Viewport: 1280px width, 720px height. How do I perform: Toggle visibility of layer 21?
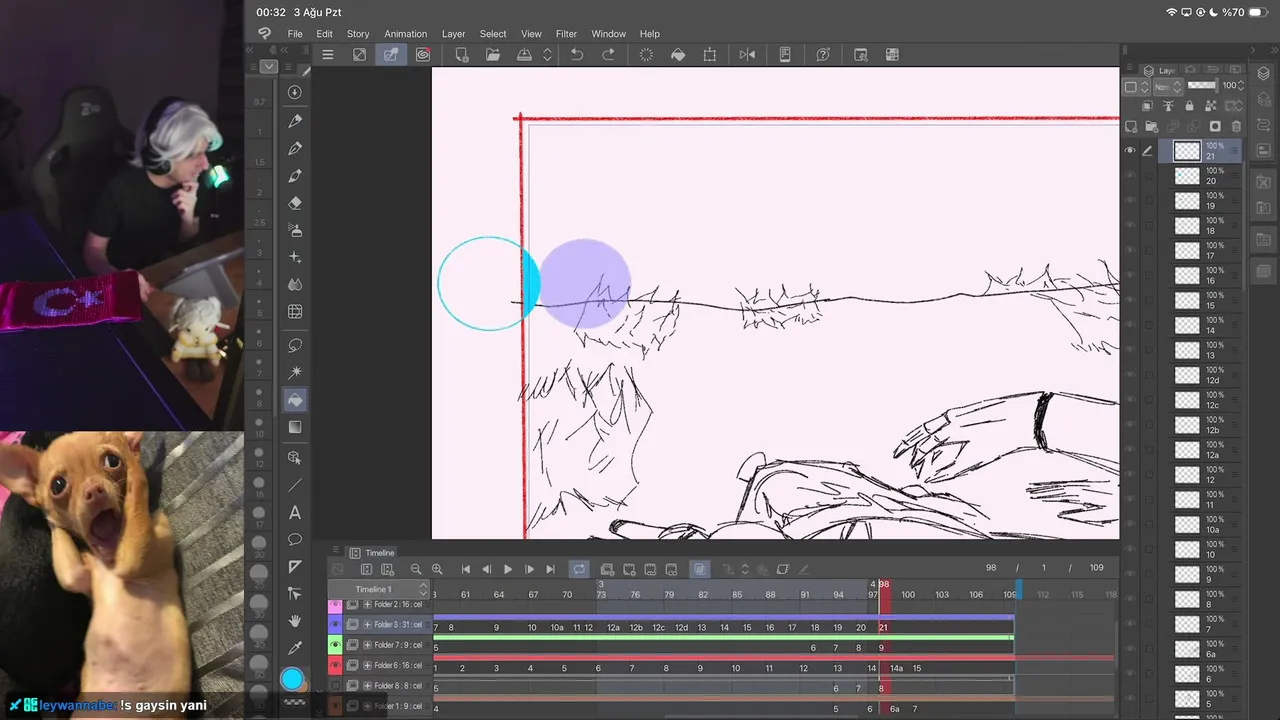pos(1130,151)
